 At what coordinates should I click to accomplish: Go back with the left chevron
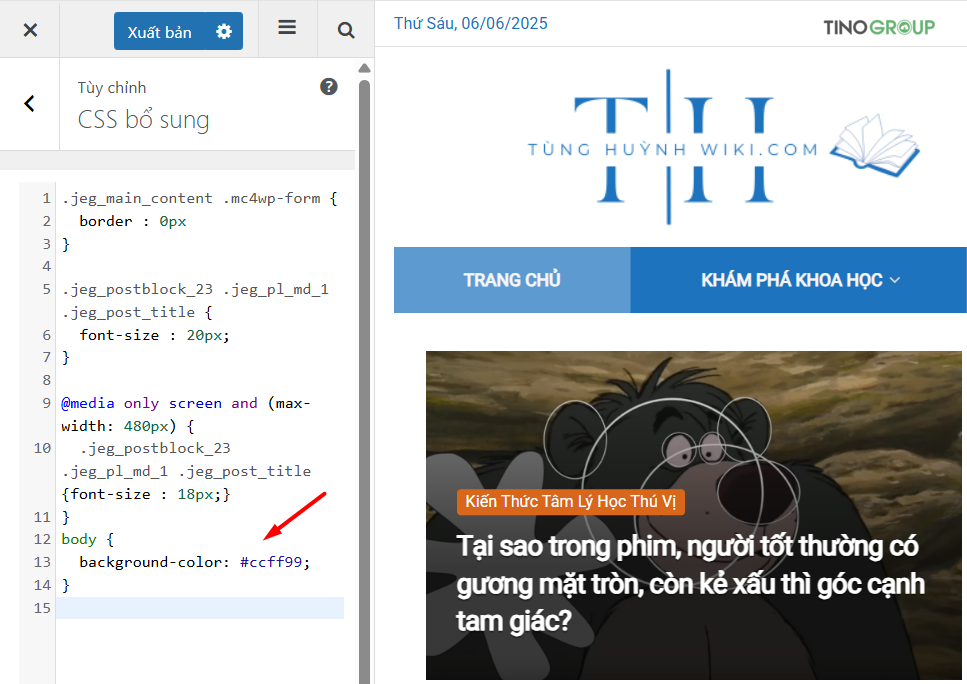coord(29,104)
